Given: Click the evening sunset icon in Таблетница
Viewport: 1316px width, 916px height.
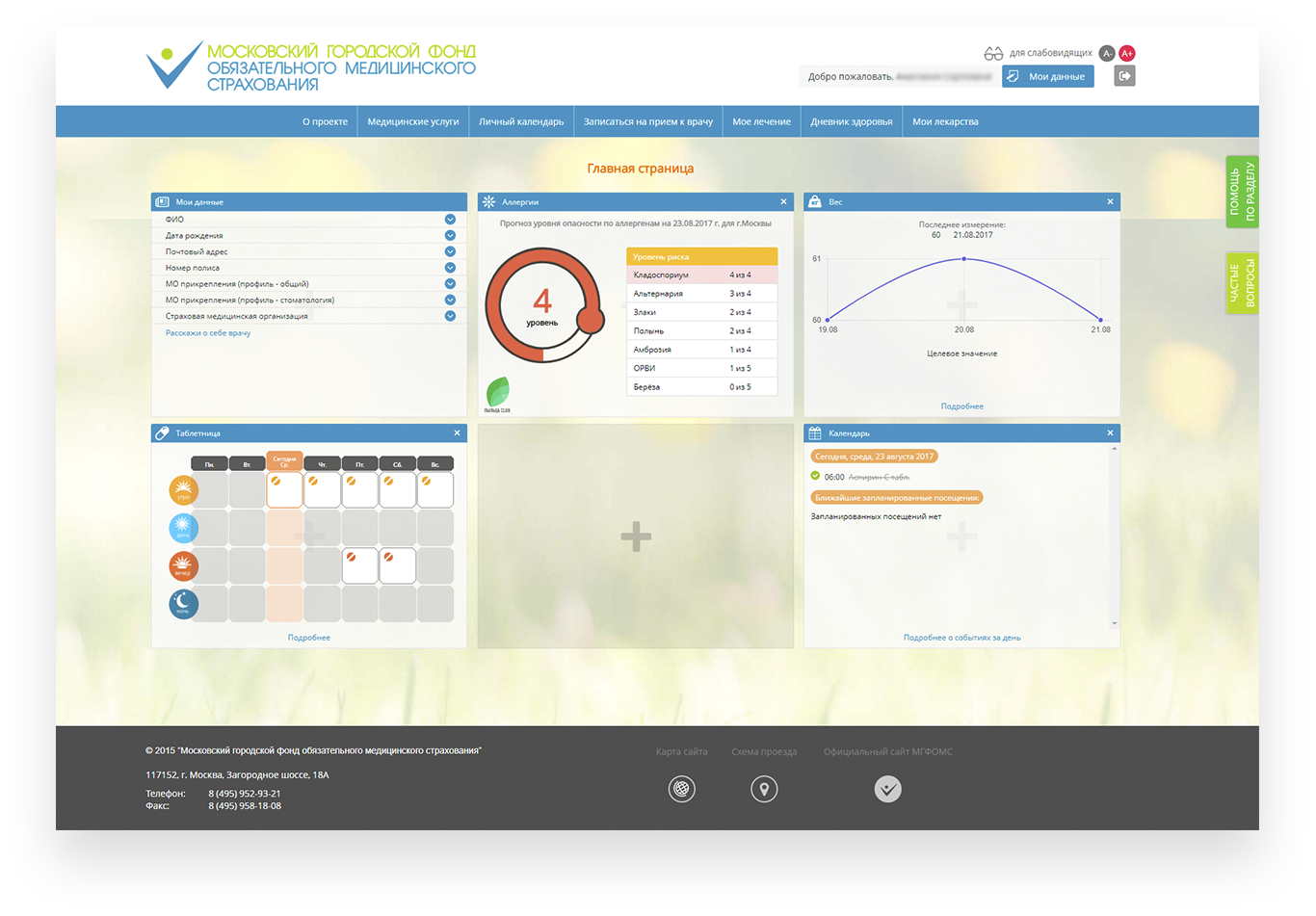Looking at the screenshot, I should click(x=183, y=566).
